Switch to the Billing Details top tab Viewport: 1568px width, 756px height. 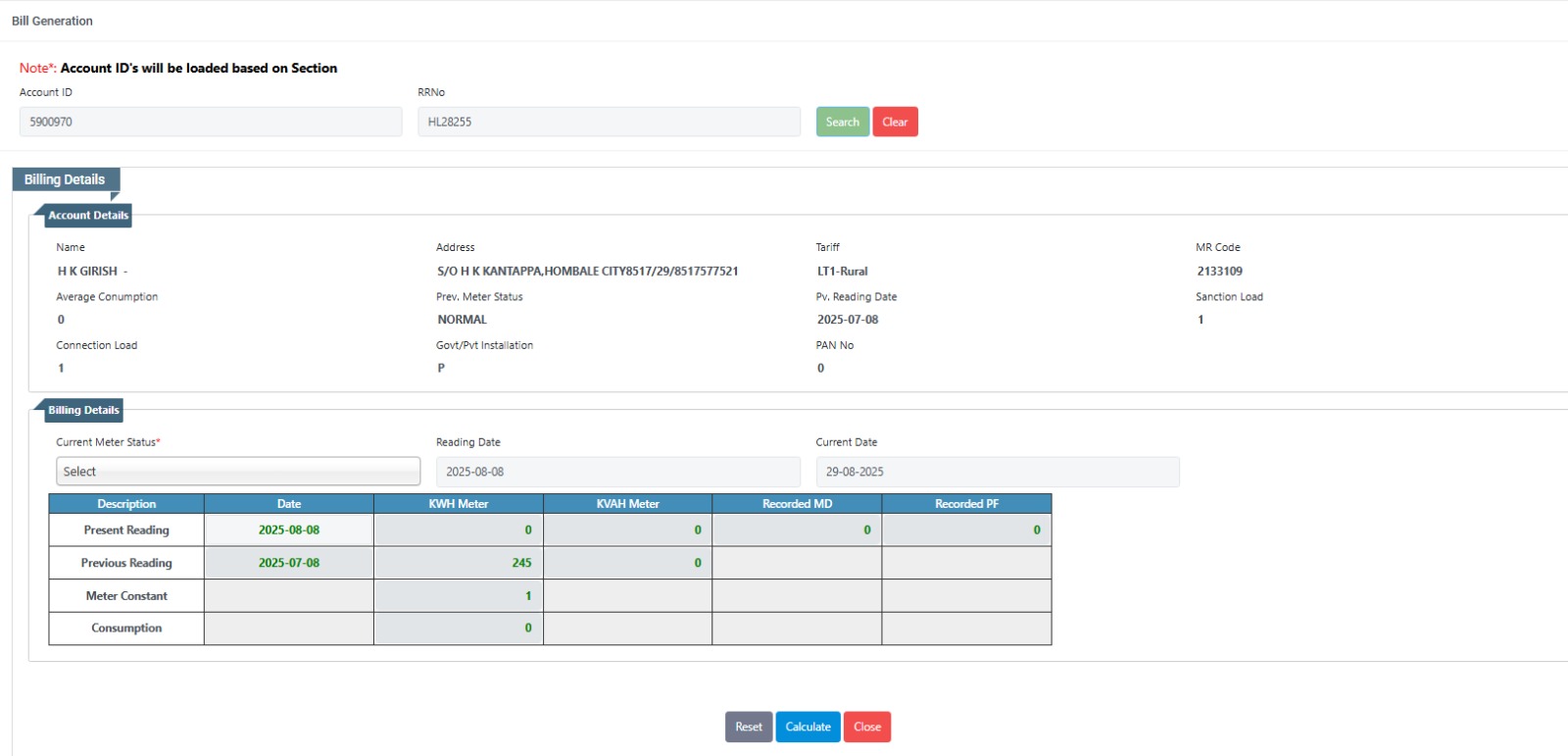65,179
